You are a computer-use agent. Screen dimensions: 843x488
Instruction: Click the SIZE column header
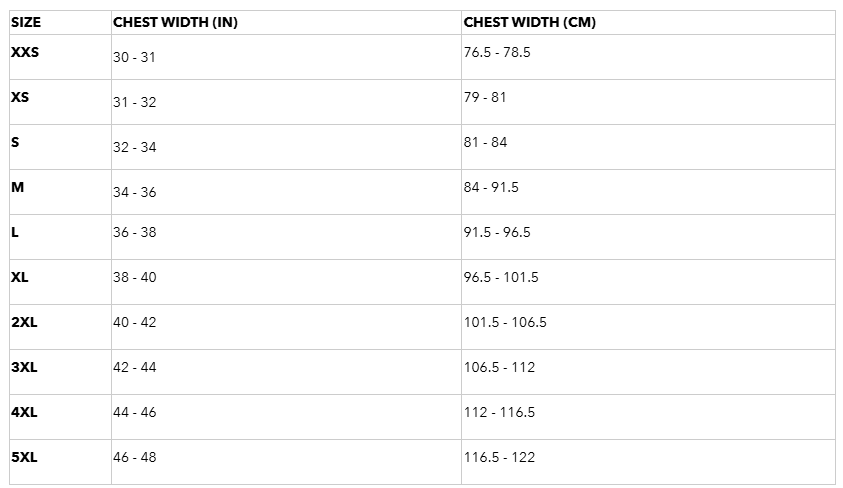point(25,22)
